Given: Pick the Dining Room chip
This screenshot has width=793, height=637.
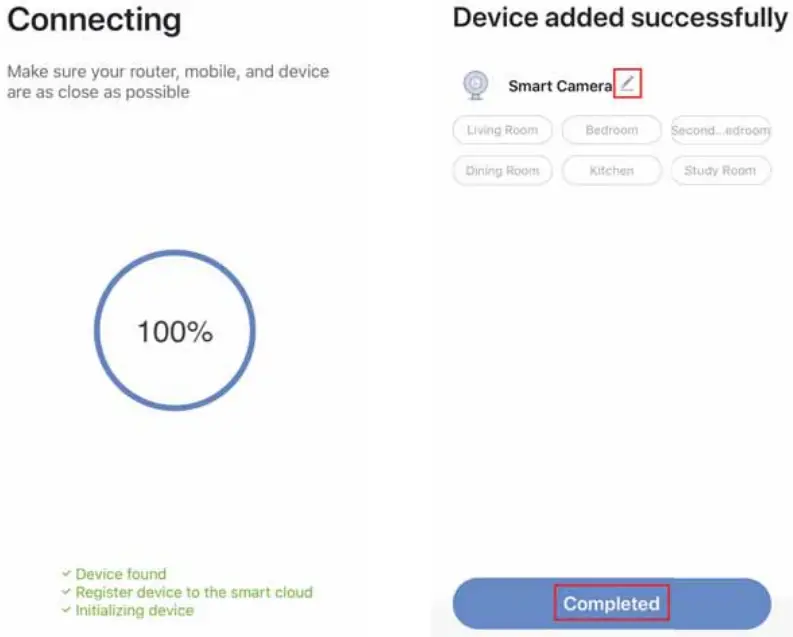Looking at the screenshot, I should pos(502,171).
